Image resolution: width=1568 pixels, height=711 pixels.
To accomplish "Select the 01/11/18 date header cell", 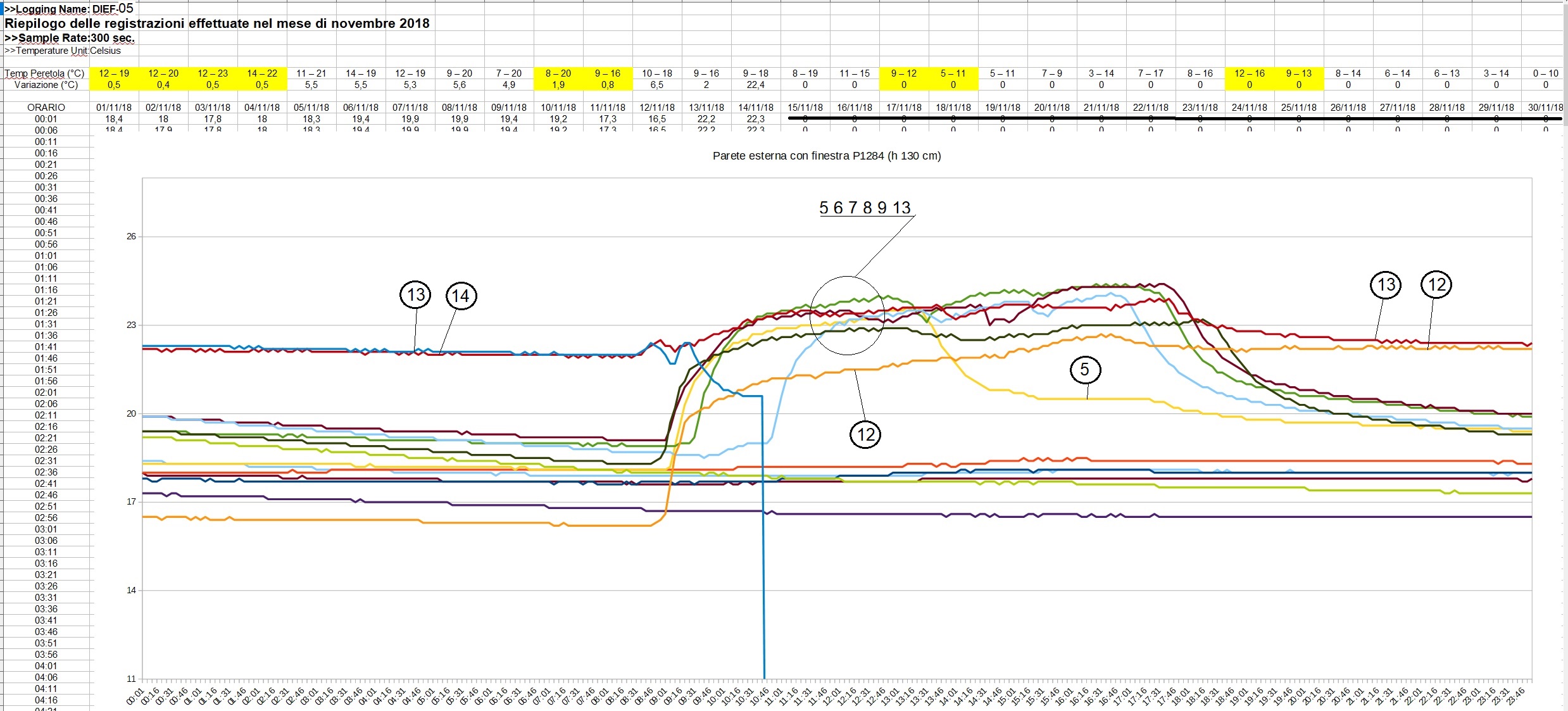I will 114,108.
